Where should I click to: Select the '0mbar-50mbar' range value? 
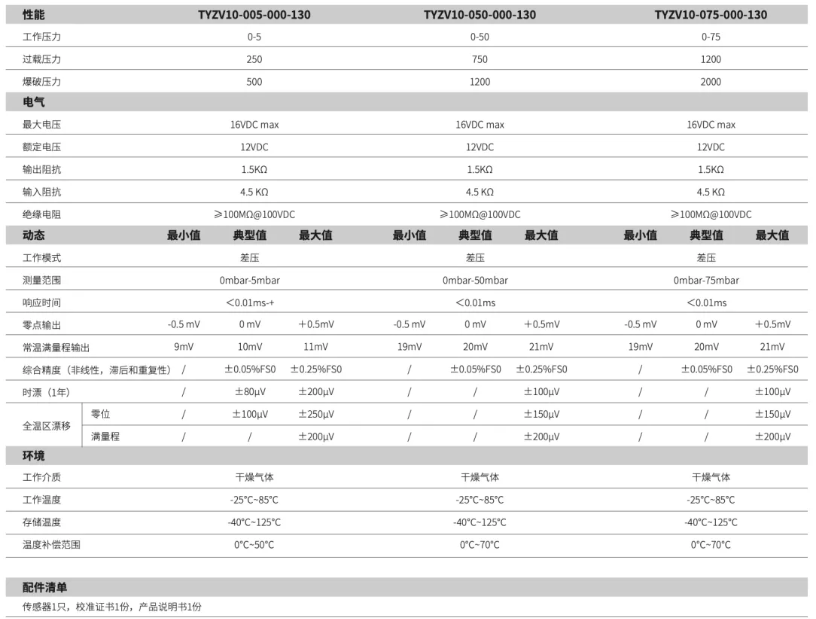(475, 280)
